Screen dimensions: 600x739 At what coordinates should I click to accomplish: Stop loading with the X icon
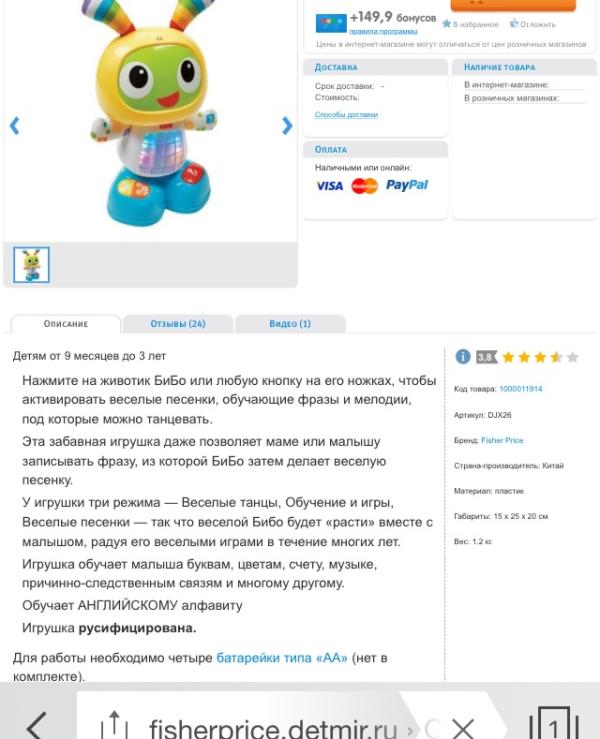[x=462, y=728]
